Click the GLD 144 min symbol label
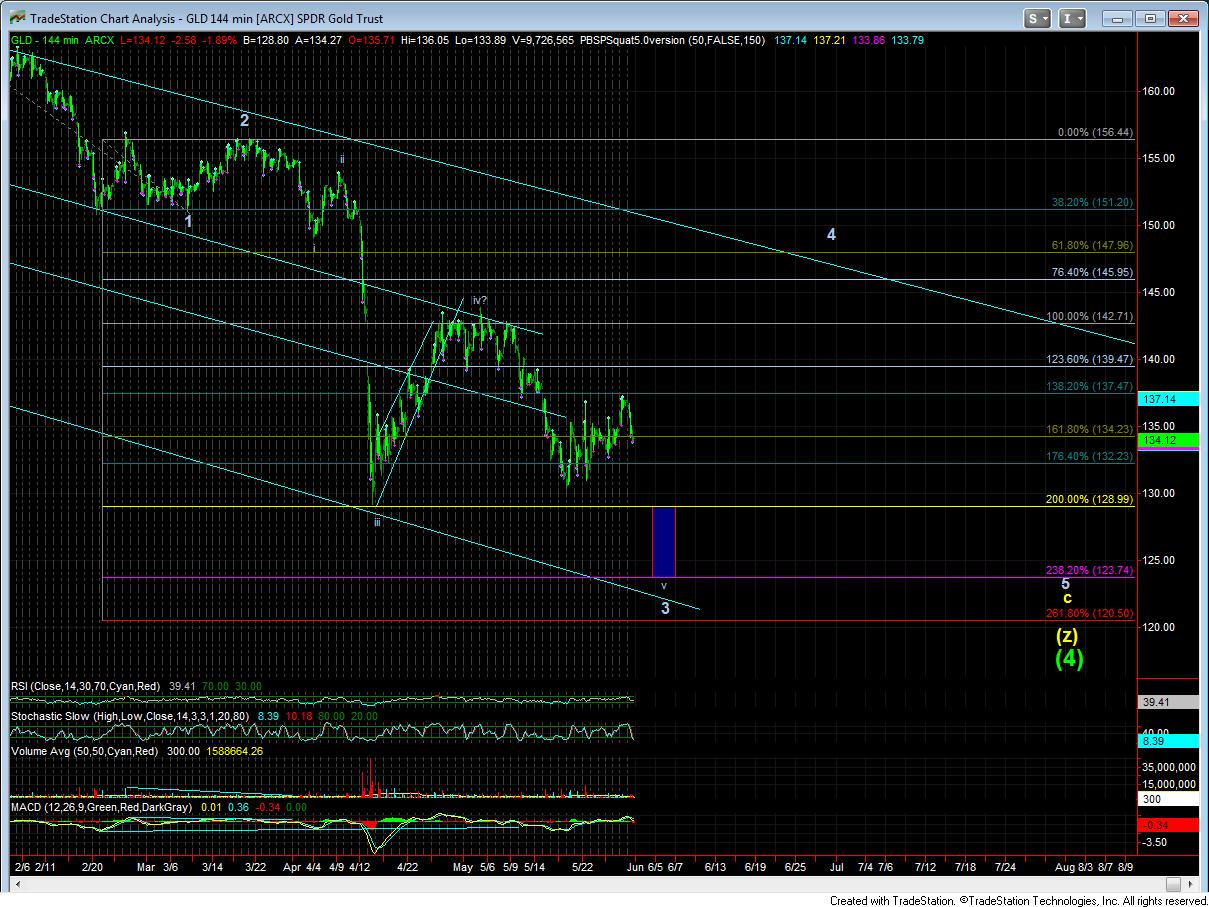The image size is (1209, 907). (x=45, y=40)
